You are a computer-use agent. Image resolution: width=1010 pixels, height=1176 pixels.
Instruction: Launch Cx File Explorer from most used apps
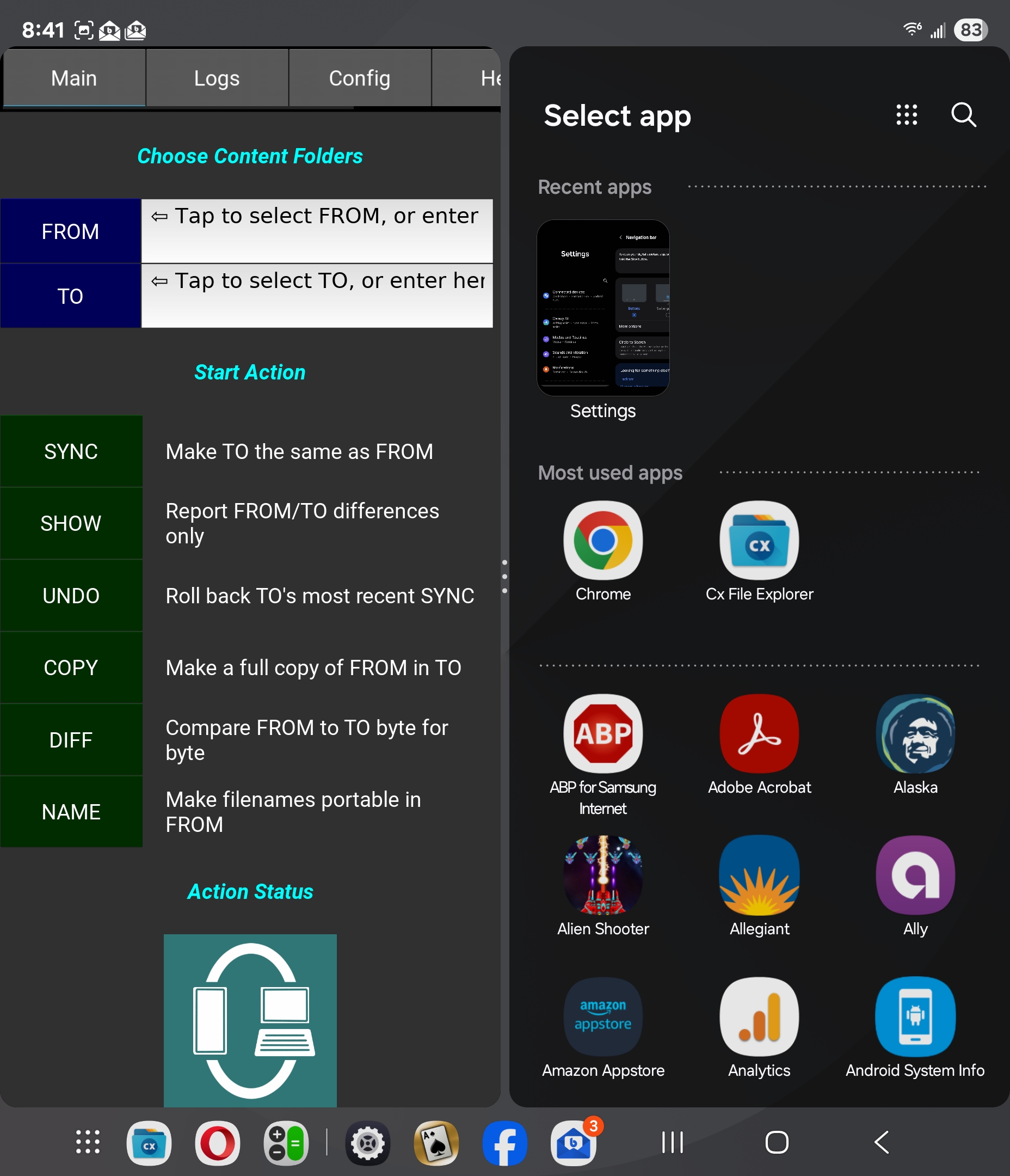(759, 540)
